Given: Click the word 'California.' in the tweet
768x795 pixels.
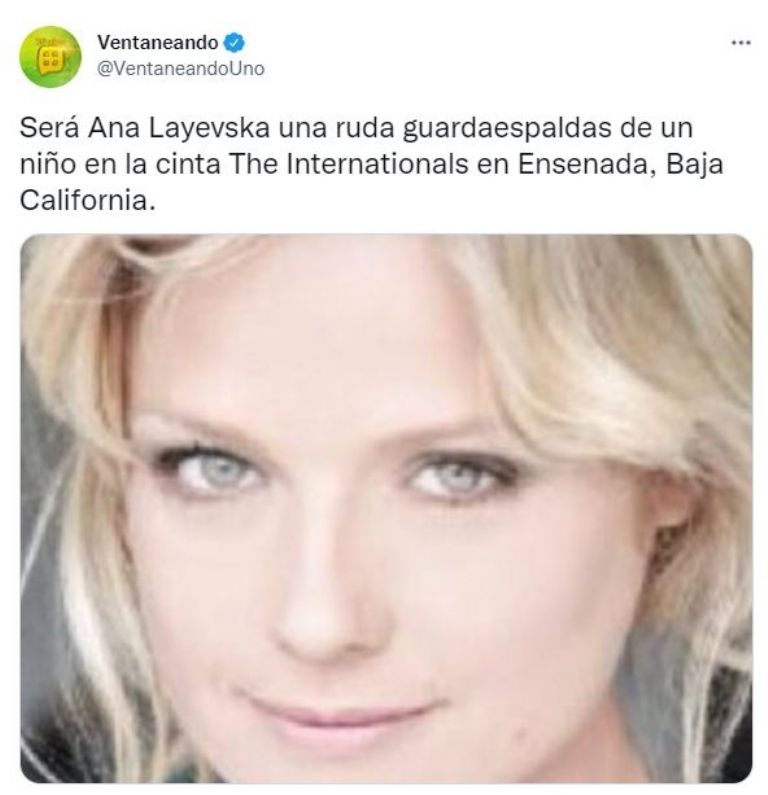Looking at the screenshot, I should tap(87, 201).
